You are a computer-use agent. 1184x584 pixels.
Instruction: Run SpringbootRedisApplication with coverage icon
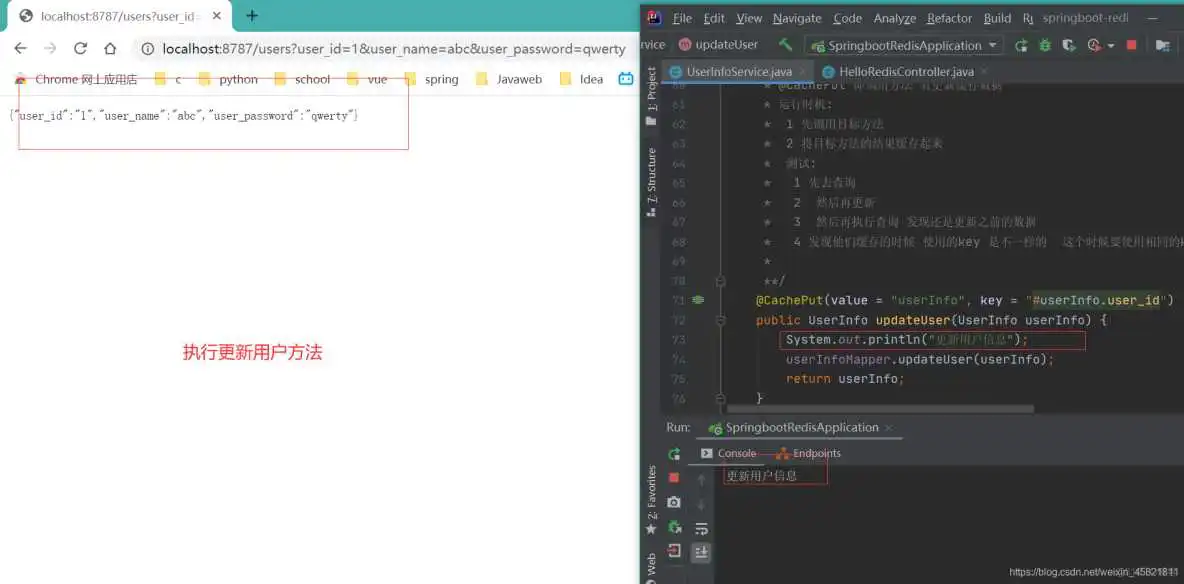tap(1069, 45)
